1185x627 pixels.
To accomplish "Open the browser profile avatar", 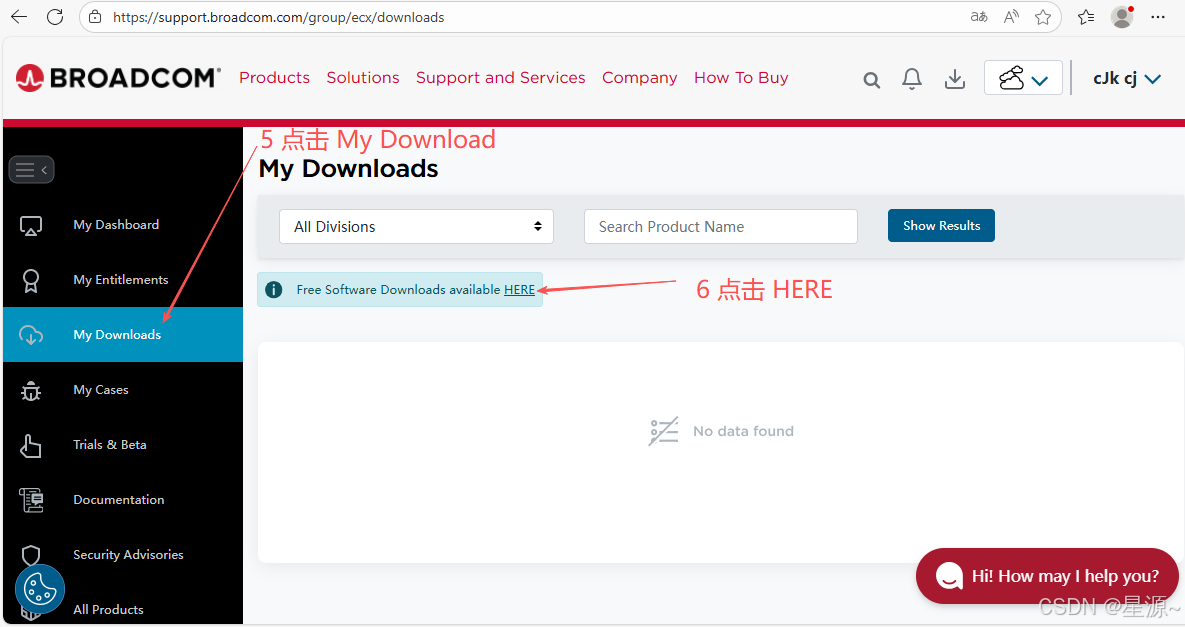I will 1122,17.
